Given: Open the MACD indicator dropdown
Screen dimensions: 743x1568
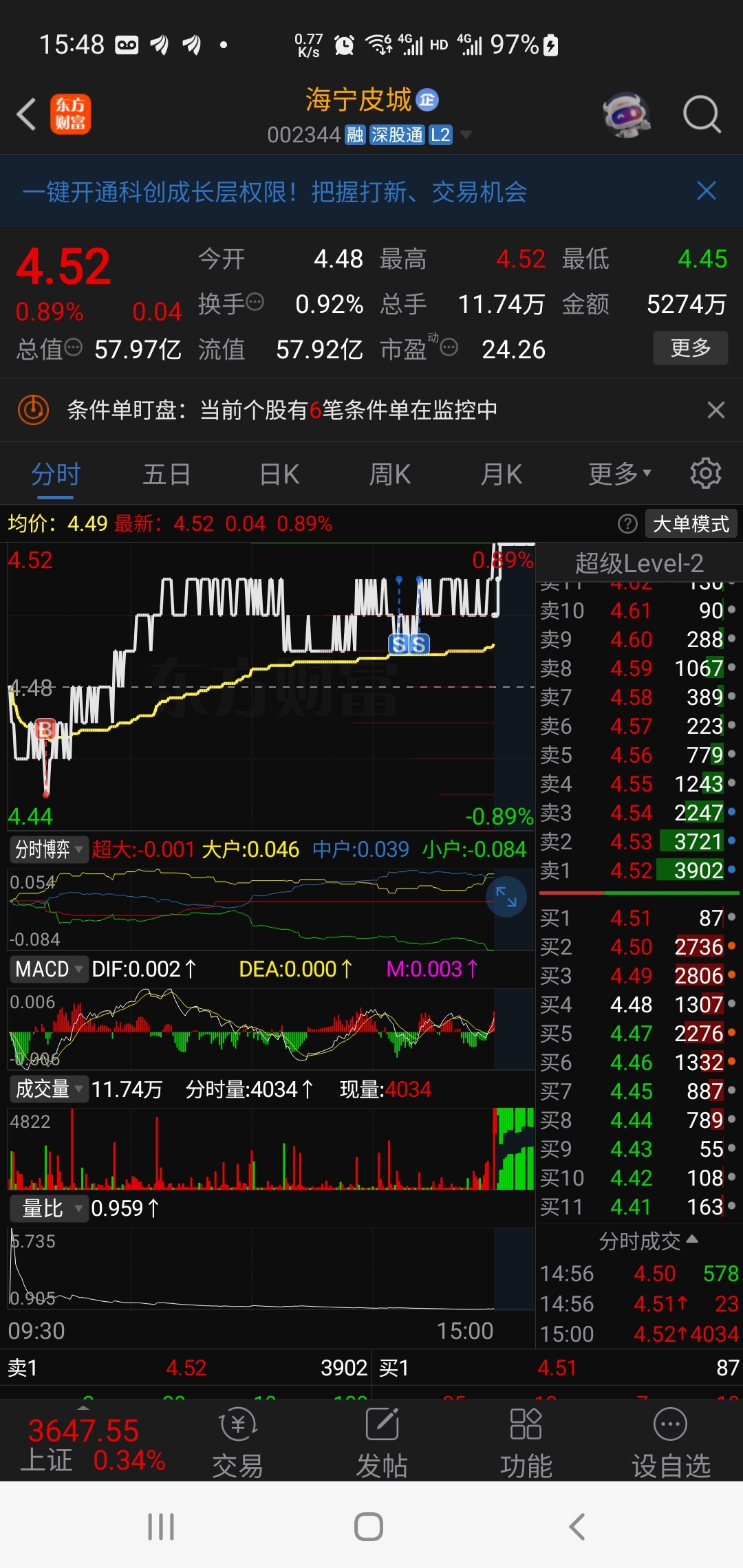Looking at the screenshot, I should pyautogui.click(x=48, y=969).
